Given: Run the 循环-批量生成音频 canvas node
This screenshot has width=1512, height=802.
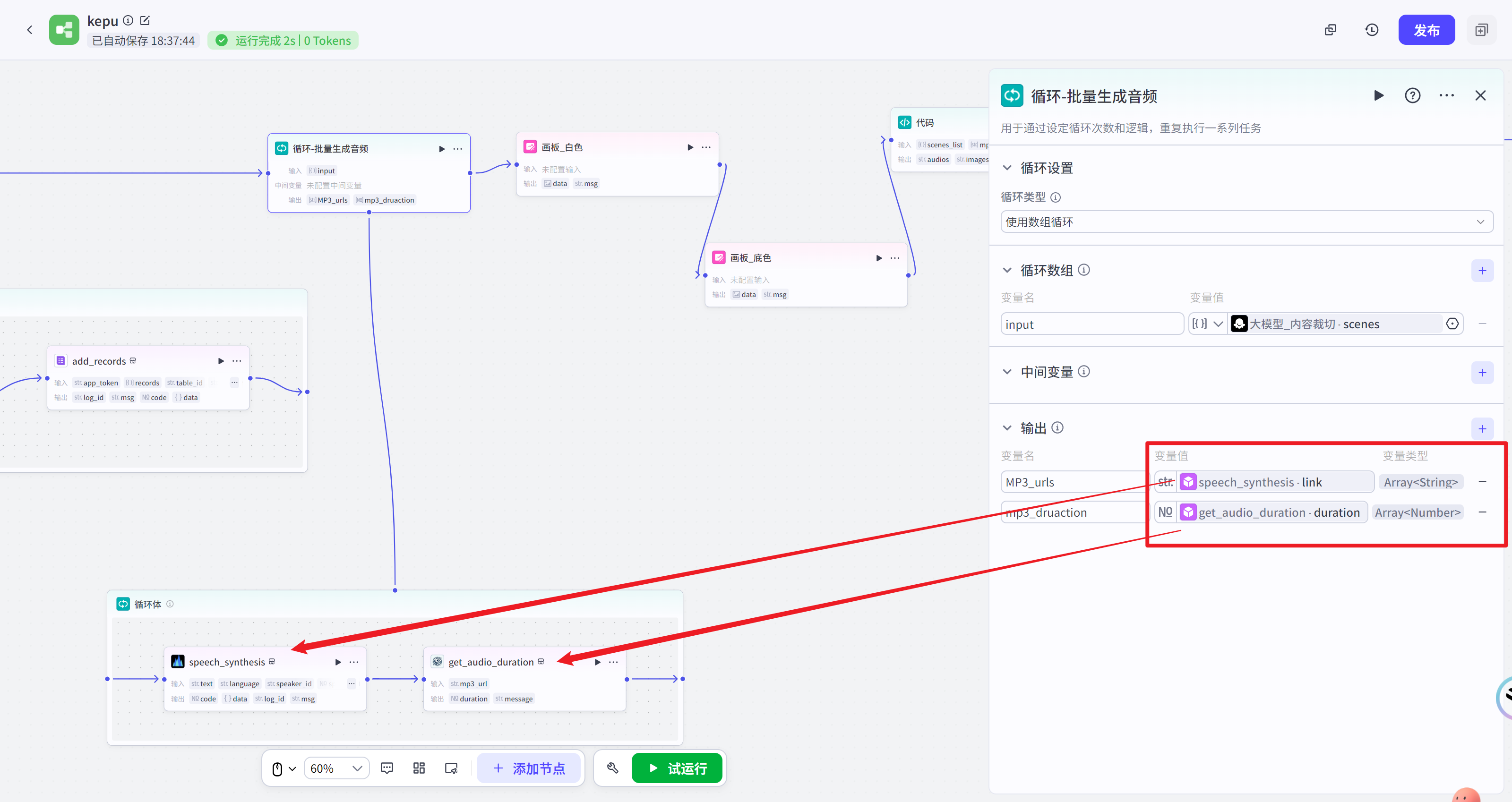Looking at the screenshot, I should coord(442,149).
